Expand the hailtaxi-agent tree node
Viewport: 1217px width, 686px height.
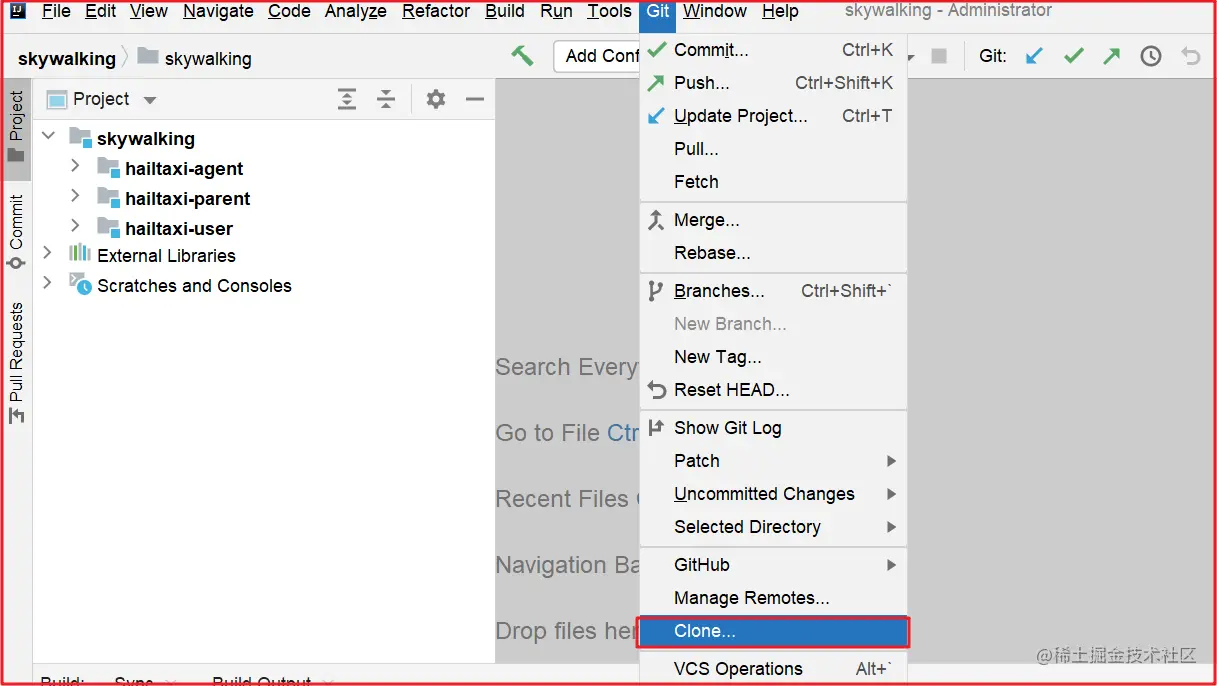75,165
